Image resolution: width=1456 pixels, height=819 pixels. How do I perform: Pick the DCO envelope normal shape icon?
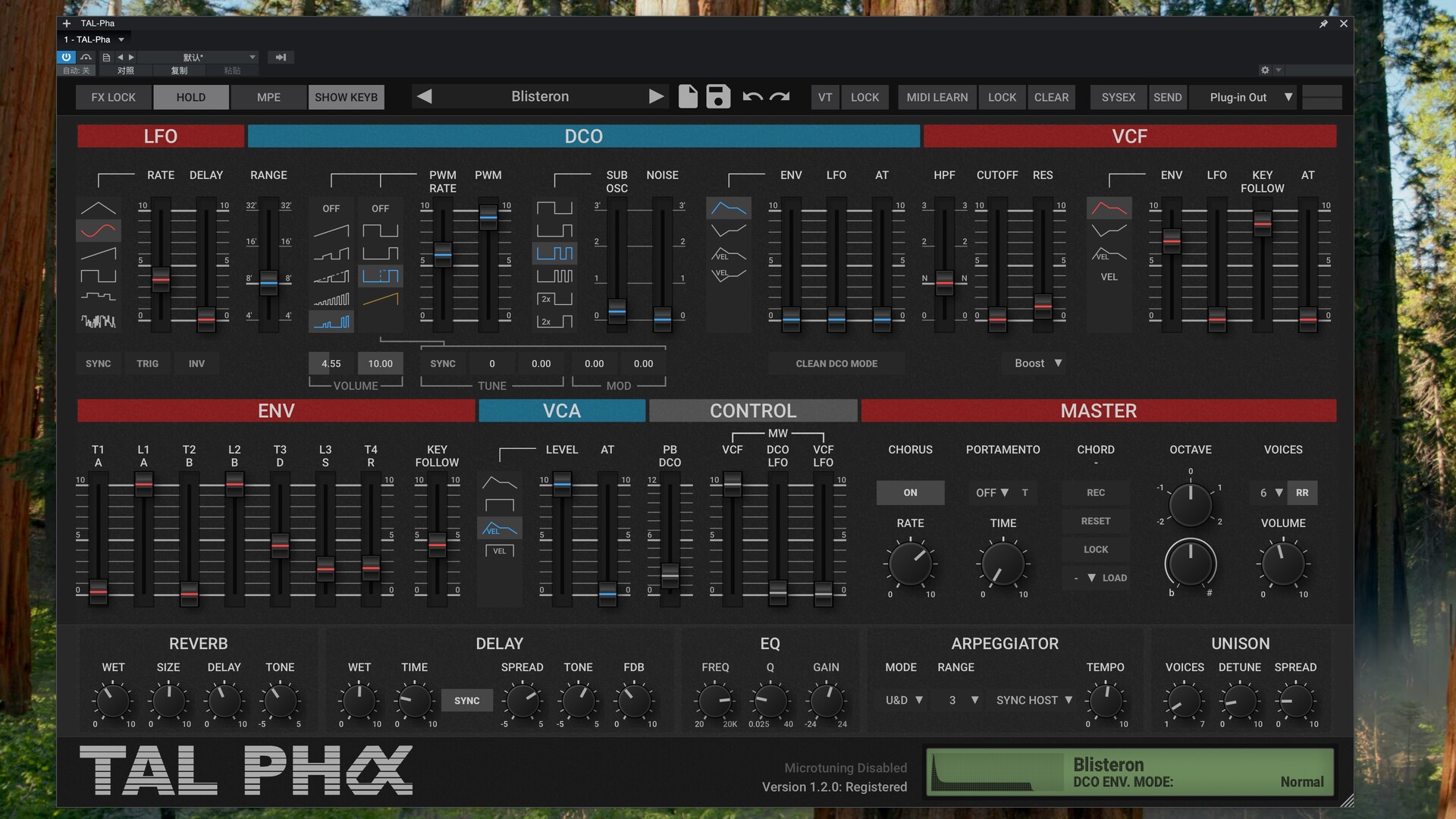(x=729, y=208)
